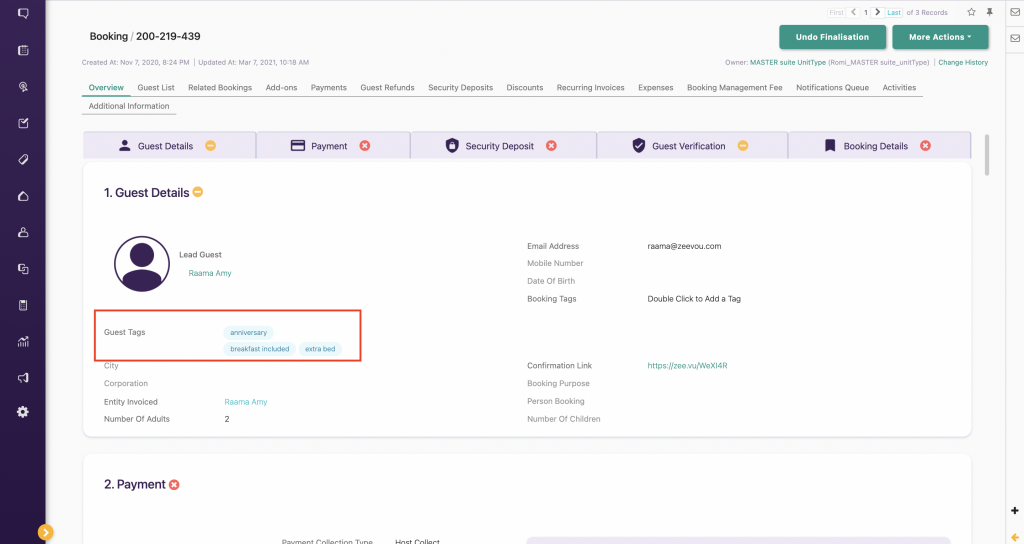Jump to the Security Deposit step
The width and height of the screenshot is (1024, 544).
click(x=504, y=146)
